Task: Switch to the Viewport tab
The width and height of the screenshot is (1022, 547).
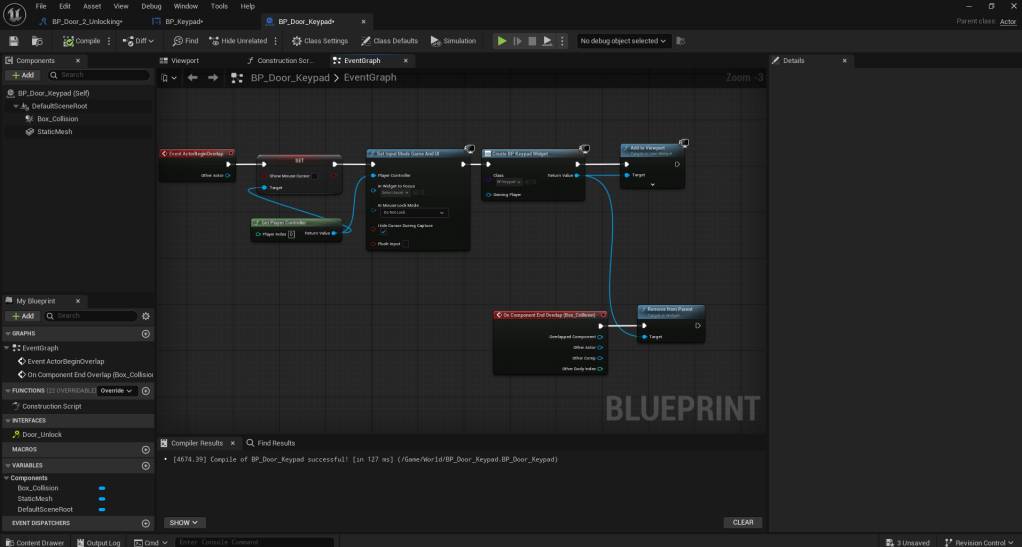Action: click(x=185, y=61)
